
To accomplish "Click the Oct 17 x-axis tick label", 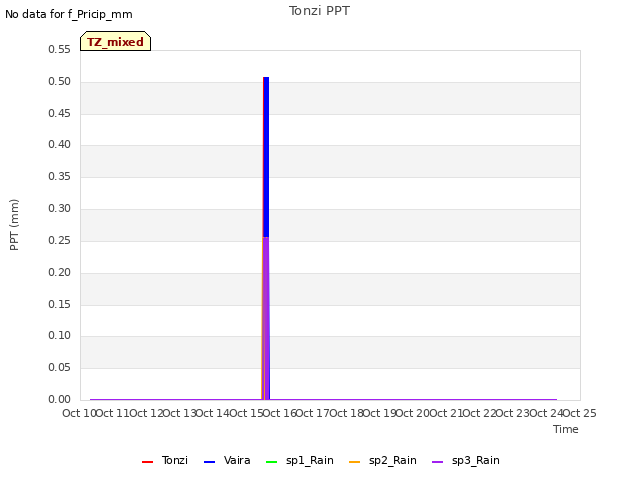I will coord(313,413).
